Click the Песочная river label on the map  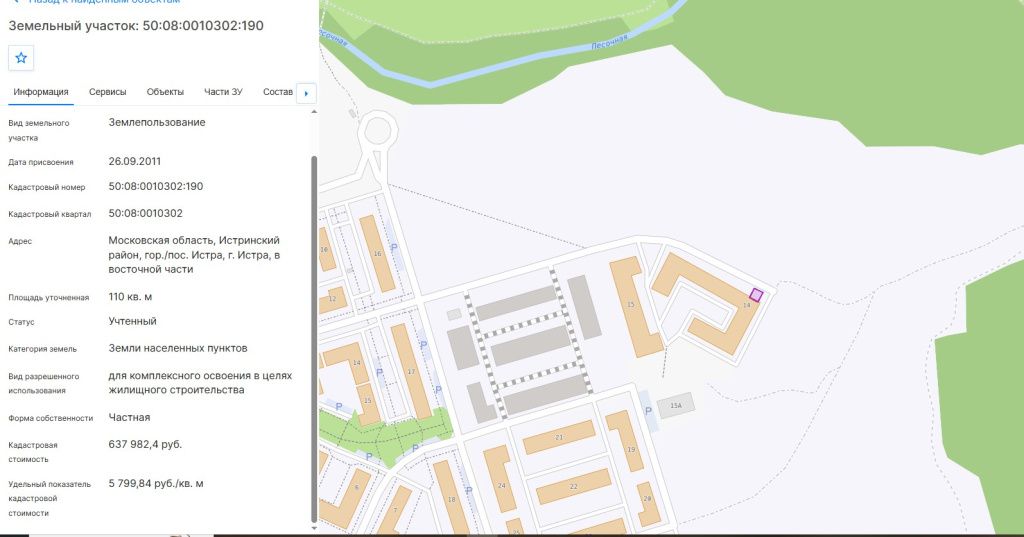(x=609, y=42)
